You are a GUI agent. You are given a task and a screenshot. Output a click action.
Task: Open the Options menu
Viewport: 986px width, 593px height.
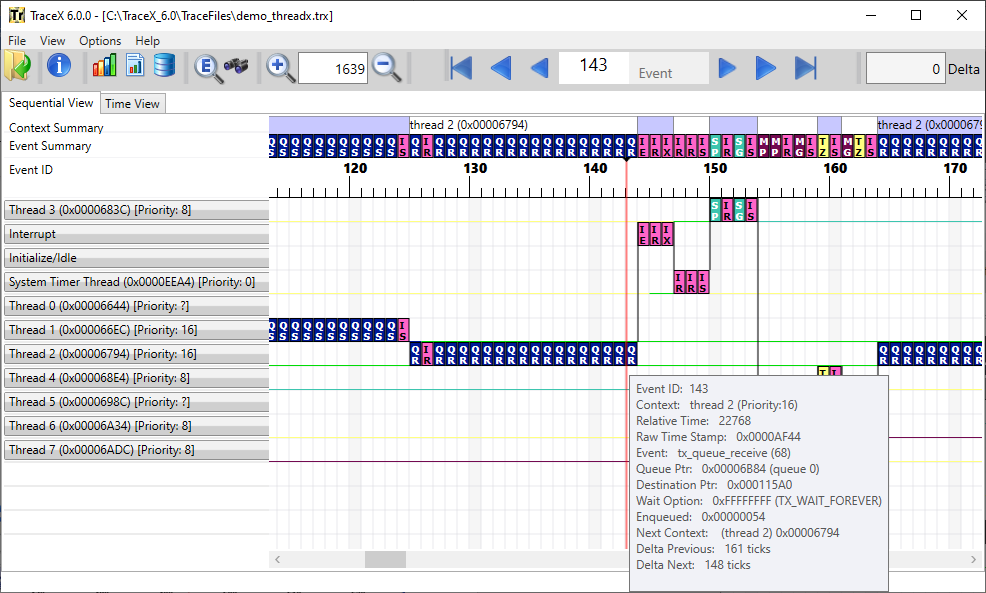pyautogui.click(x=100, y=41)
